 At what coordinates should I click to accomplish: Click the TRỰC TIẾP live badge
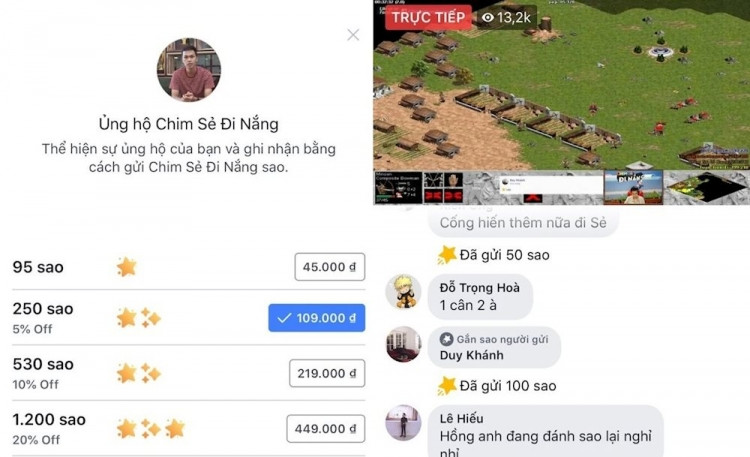428,17
